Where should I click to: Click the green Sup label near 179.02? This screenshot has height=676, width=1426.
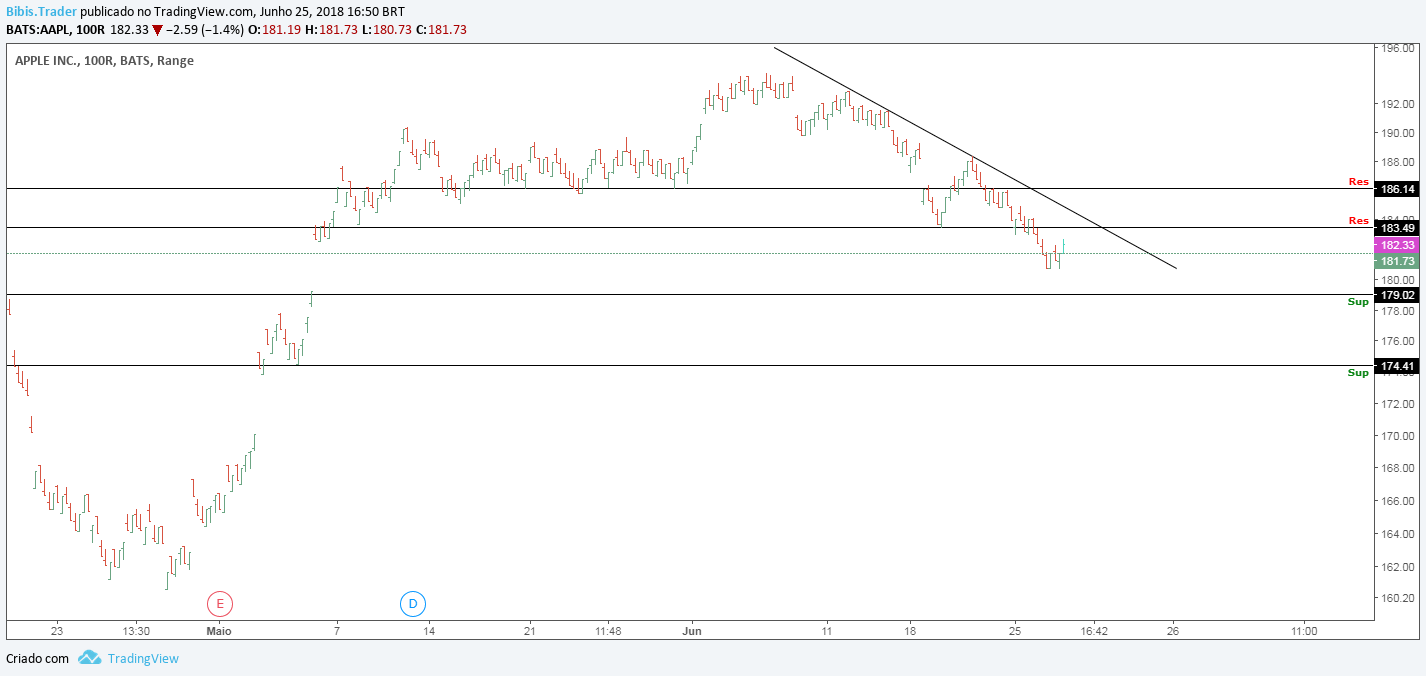[1358, 301]
